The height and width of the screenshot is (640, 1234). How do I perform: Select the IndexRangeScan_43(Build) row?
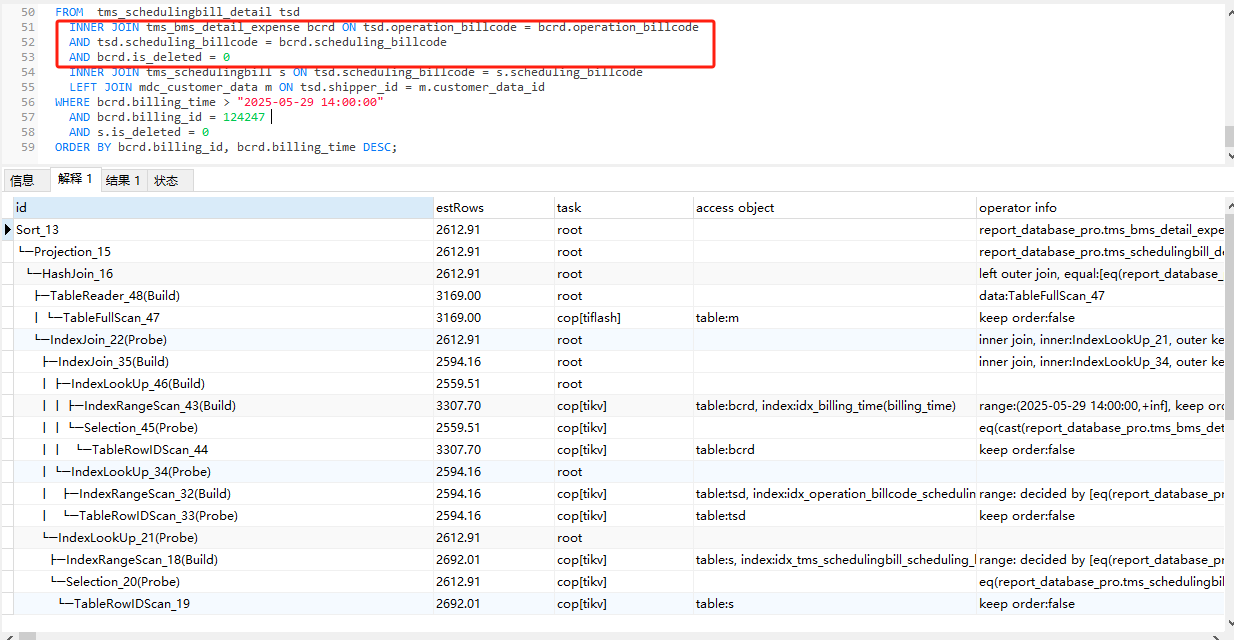tap(160, 406)
